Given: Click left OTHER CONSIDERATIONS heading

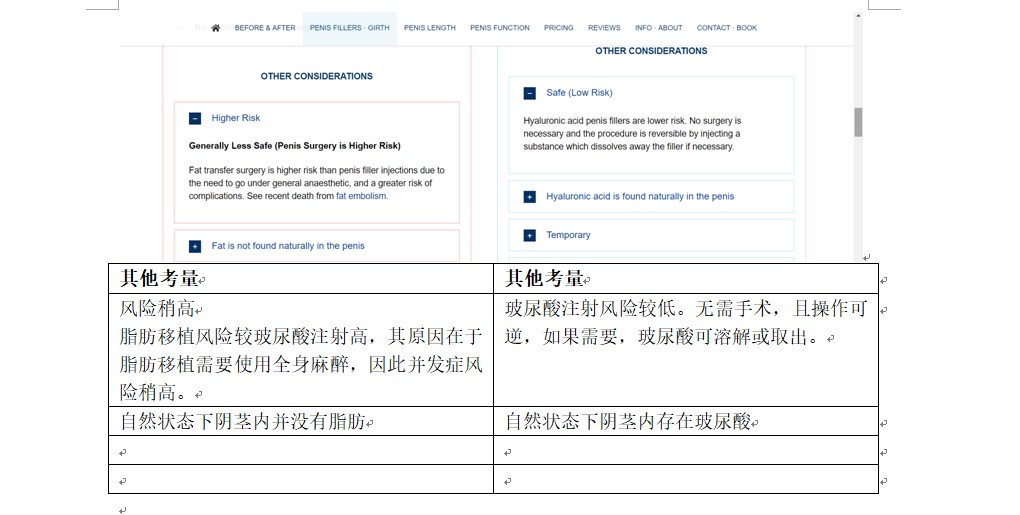Looking at the screenshot, I should coord(316,76).
